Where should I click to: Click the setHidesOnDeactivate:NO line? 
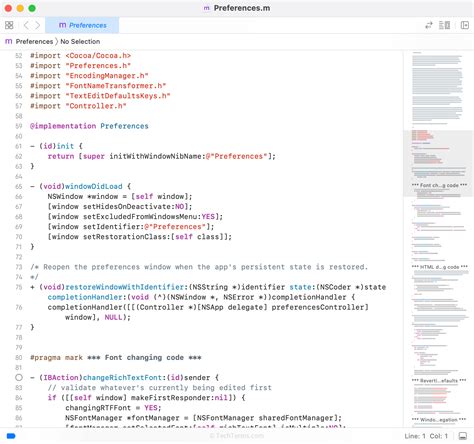pyautogui.click(x=120, y=207)
